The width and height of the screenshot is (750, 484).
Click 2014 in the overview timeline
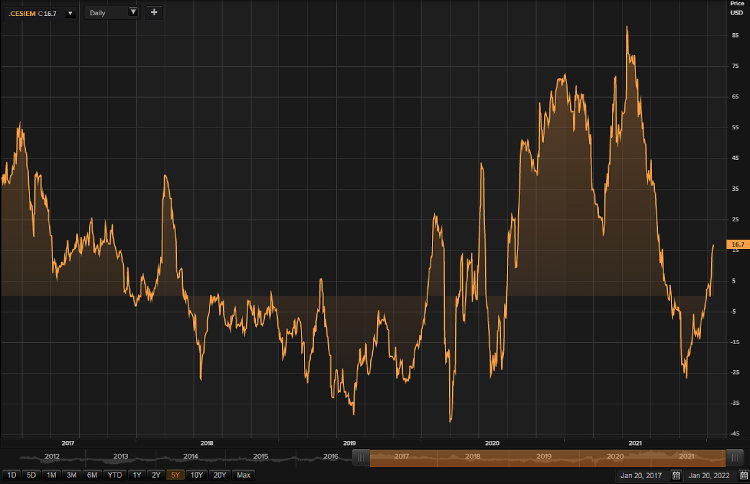(190, 456)
